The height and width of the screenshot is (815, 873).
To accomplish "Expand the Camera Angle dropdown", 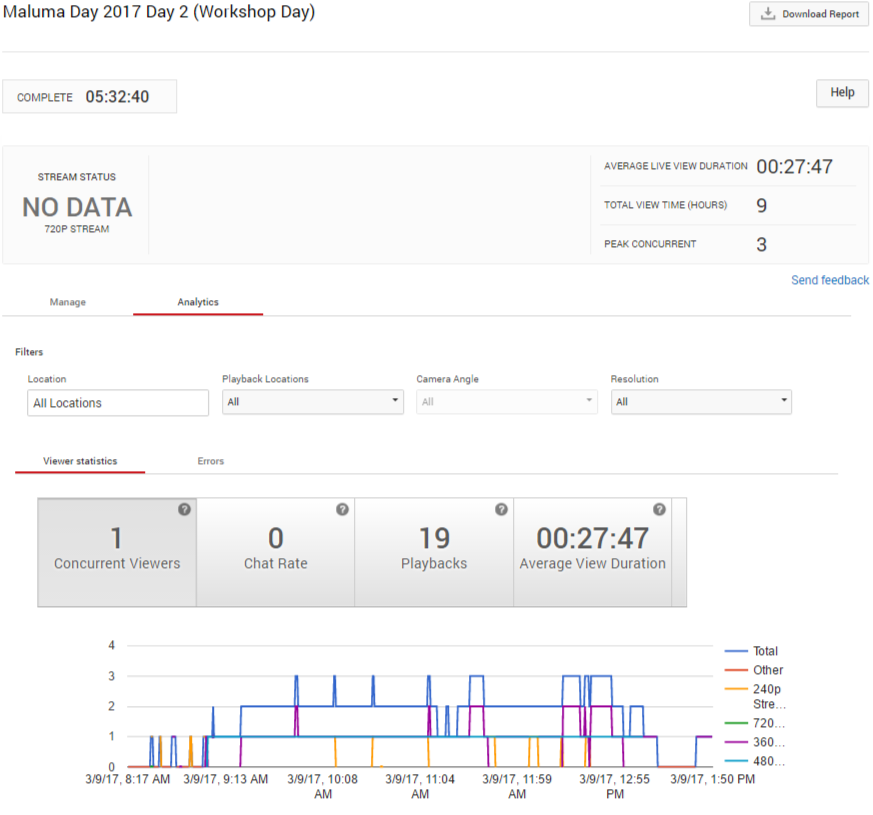I will [x=506, y=402].
